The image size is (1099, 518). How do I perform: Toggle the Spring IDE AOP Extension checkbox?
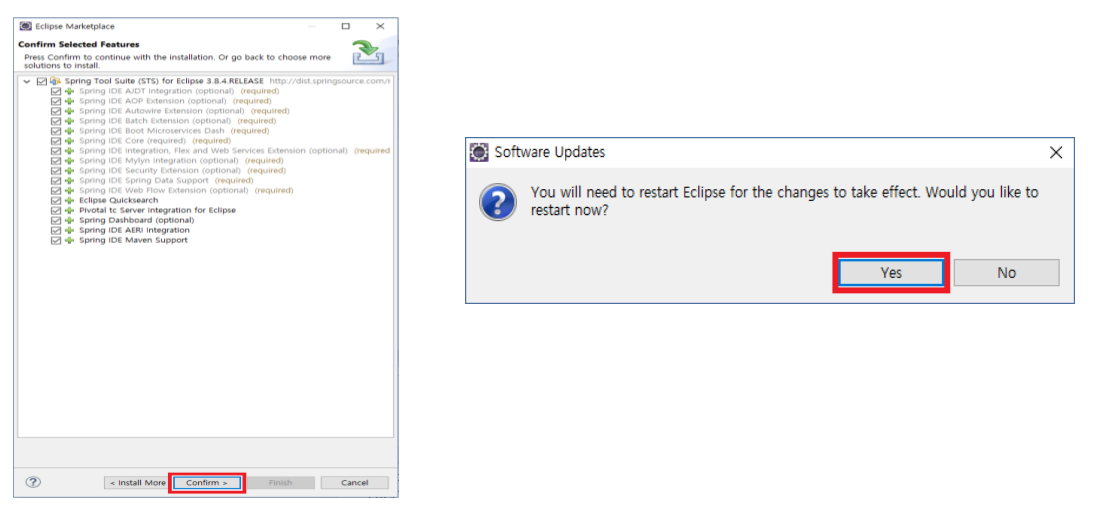[56, 101]
